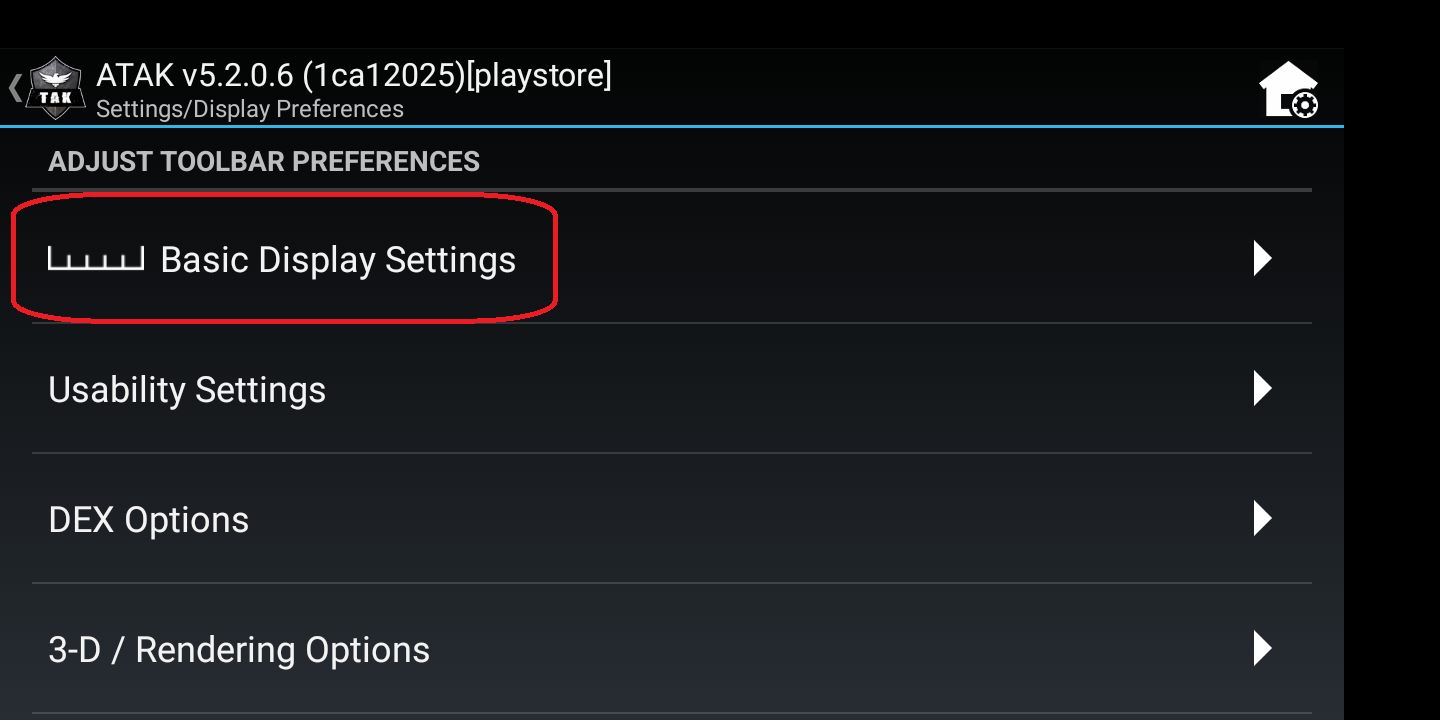1440x720 pixels.
Task: Click empty space in the DEX Options row
Action: point(750,518)
